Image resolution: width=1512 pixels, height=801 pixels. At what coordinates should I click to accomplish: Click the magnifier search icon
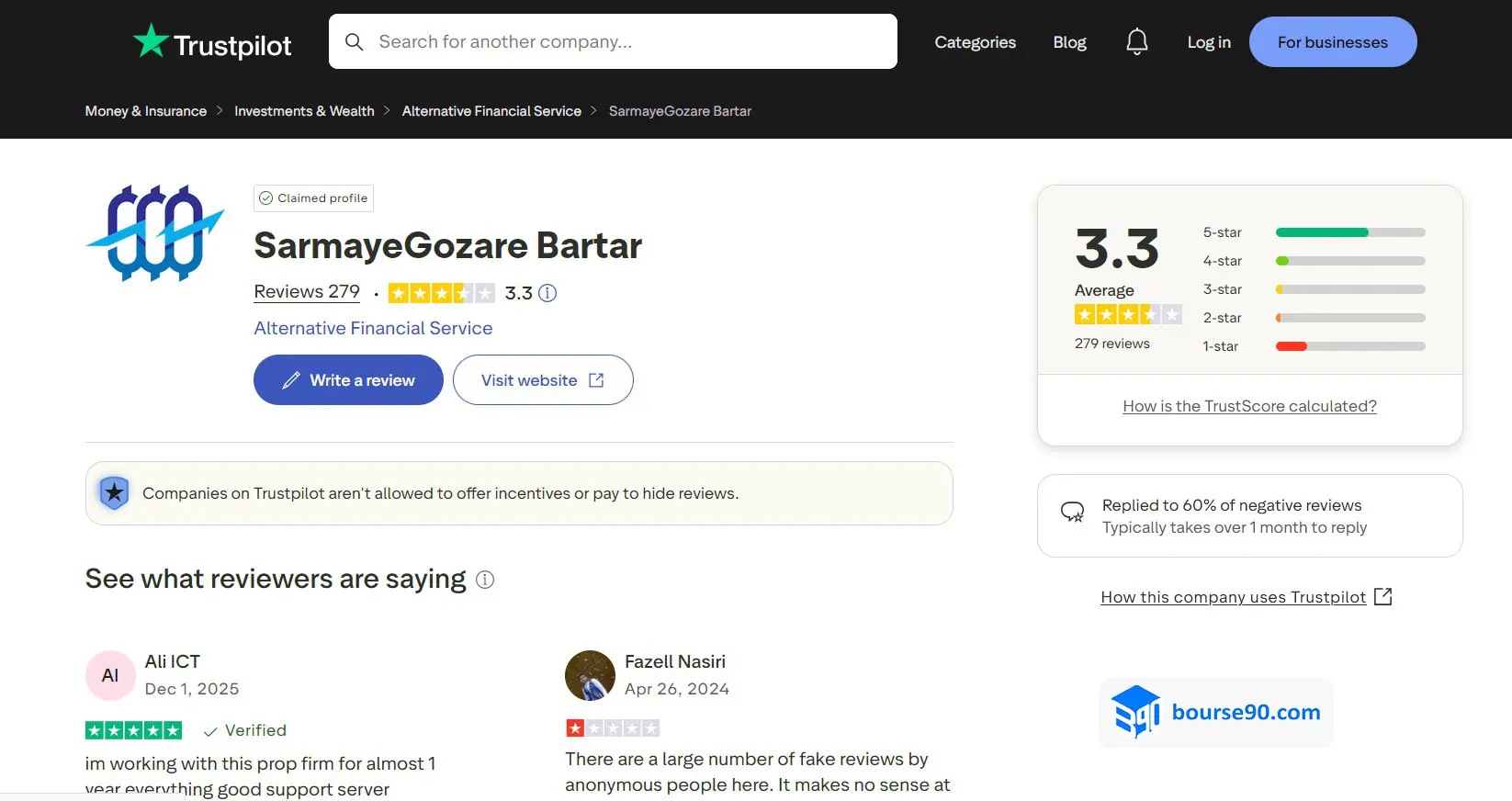pos(354,41)
